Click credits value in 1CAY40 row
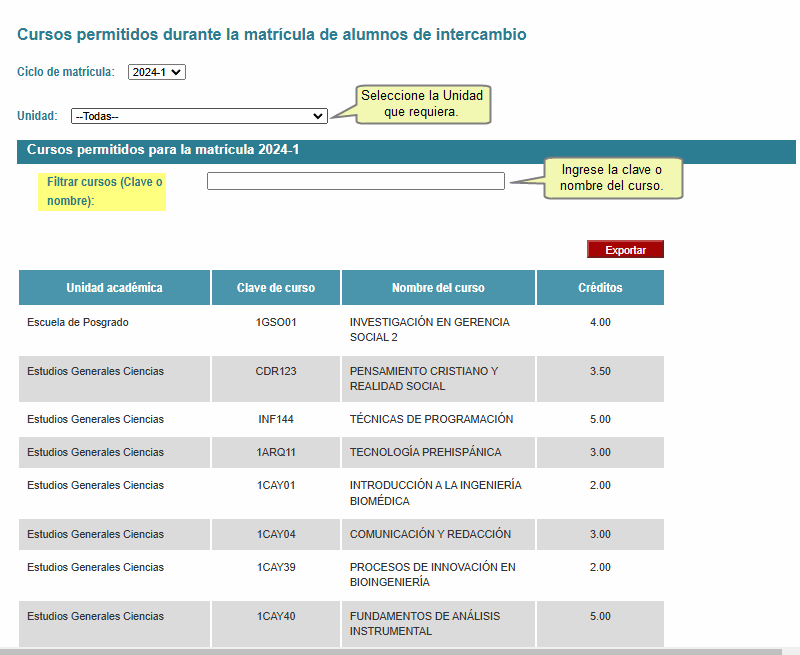 point(600,616)
